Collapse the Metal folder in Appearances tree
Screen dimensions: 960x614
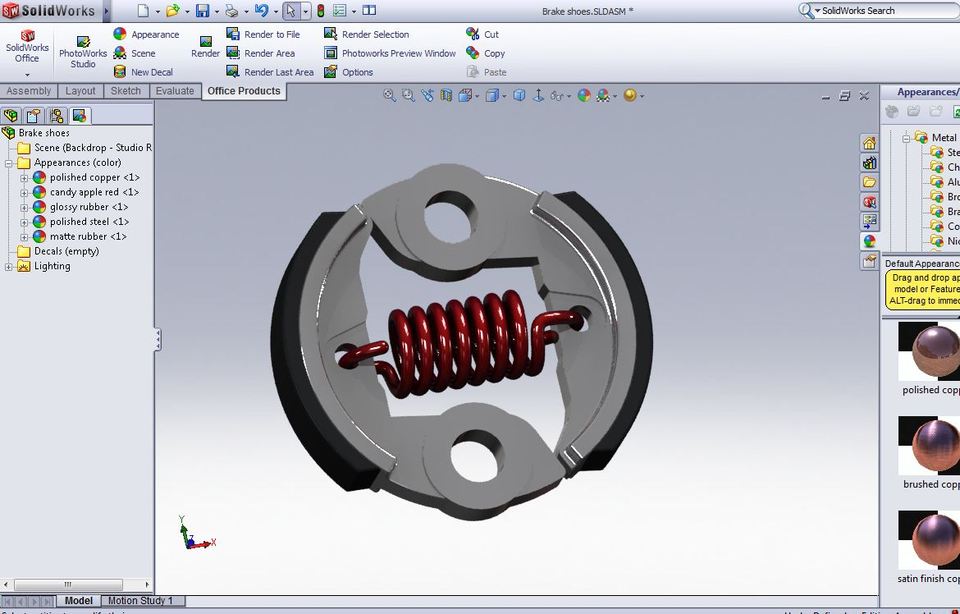tap(906, 138)
